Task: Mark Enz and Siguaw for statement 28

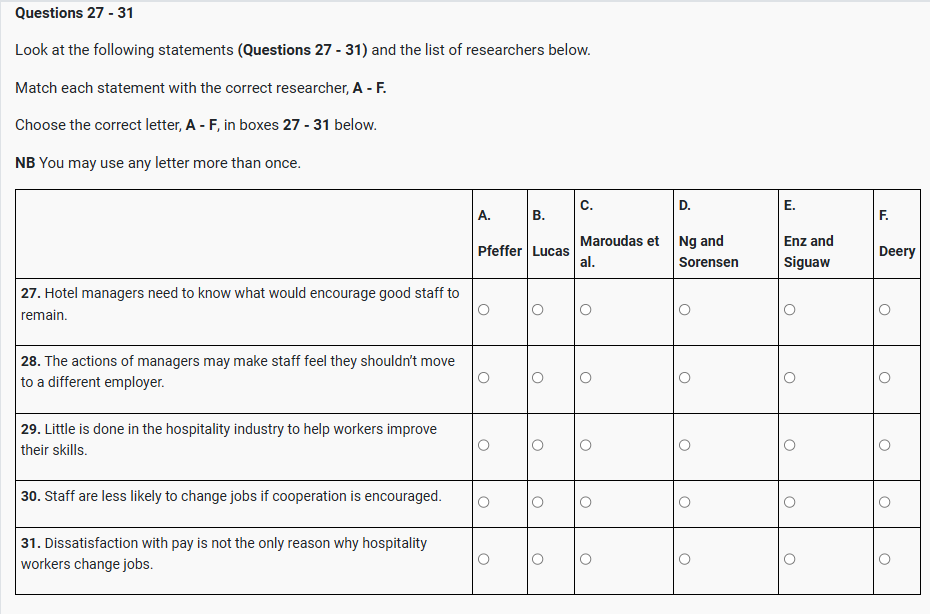Action: [x=789, y=378]
